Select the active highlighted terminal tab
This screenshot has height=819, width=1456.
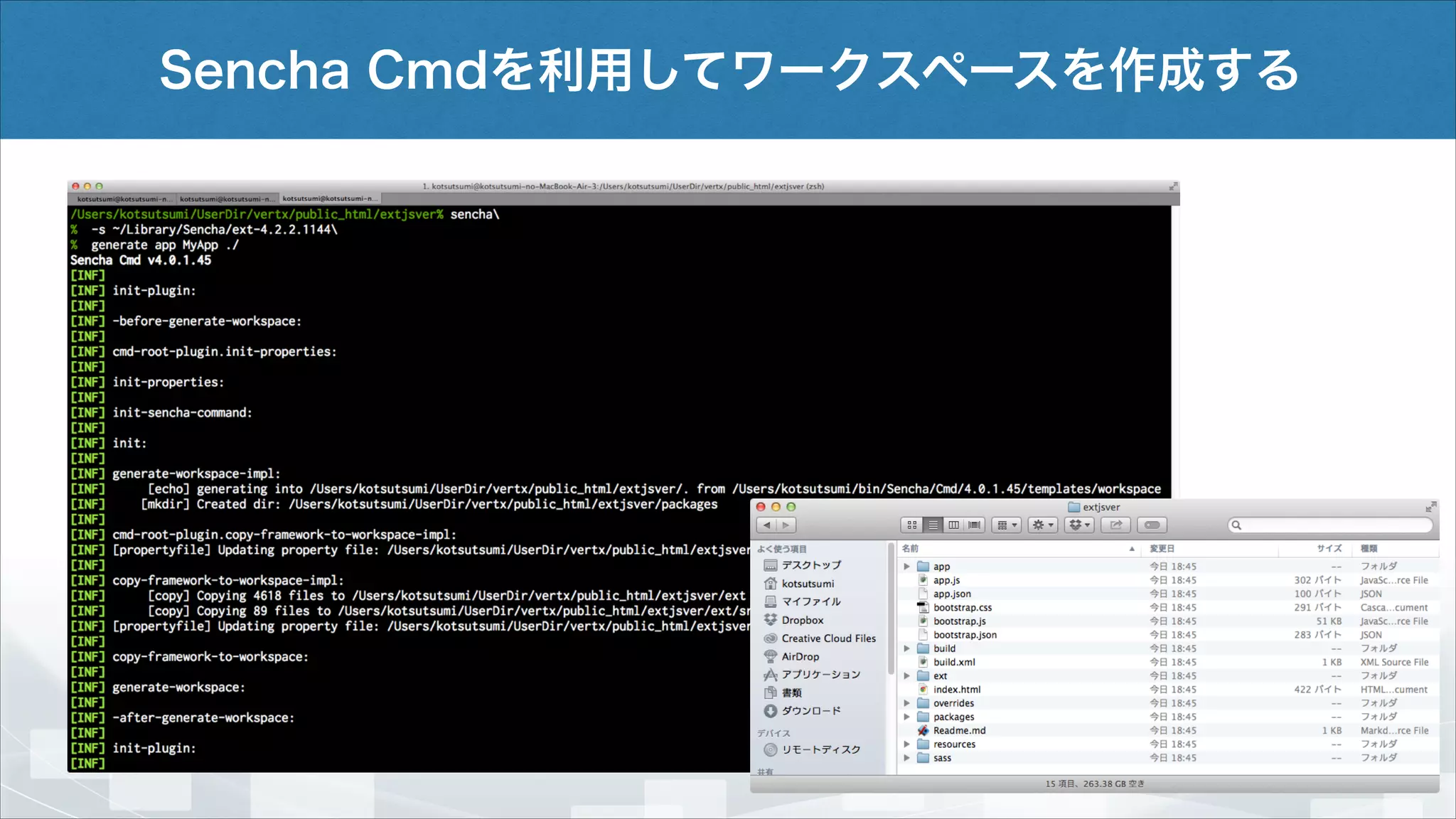pos(330,198)
